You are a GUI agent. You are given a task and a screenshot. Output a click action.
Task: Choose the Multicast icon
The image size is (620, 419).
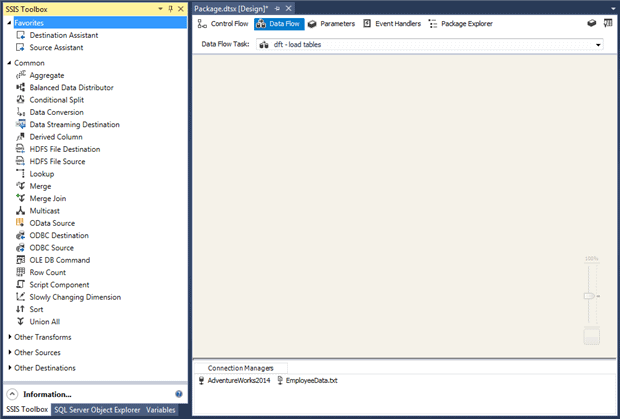(x=20, y=211)
